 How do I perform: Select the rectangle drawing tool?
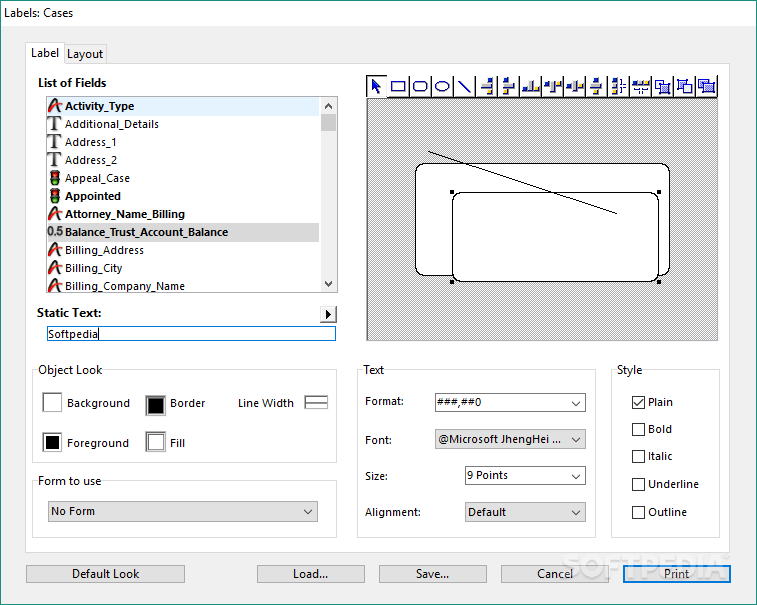tap(398, 86)
